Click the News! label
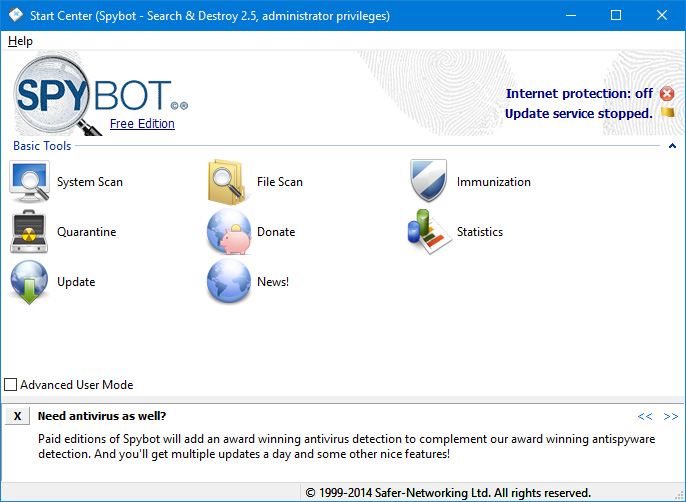Screen dimensions: 686x502 pyautogui.click(x=273, y=281)
